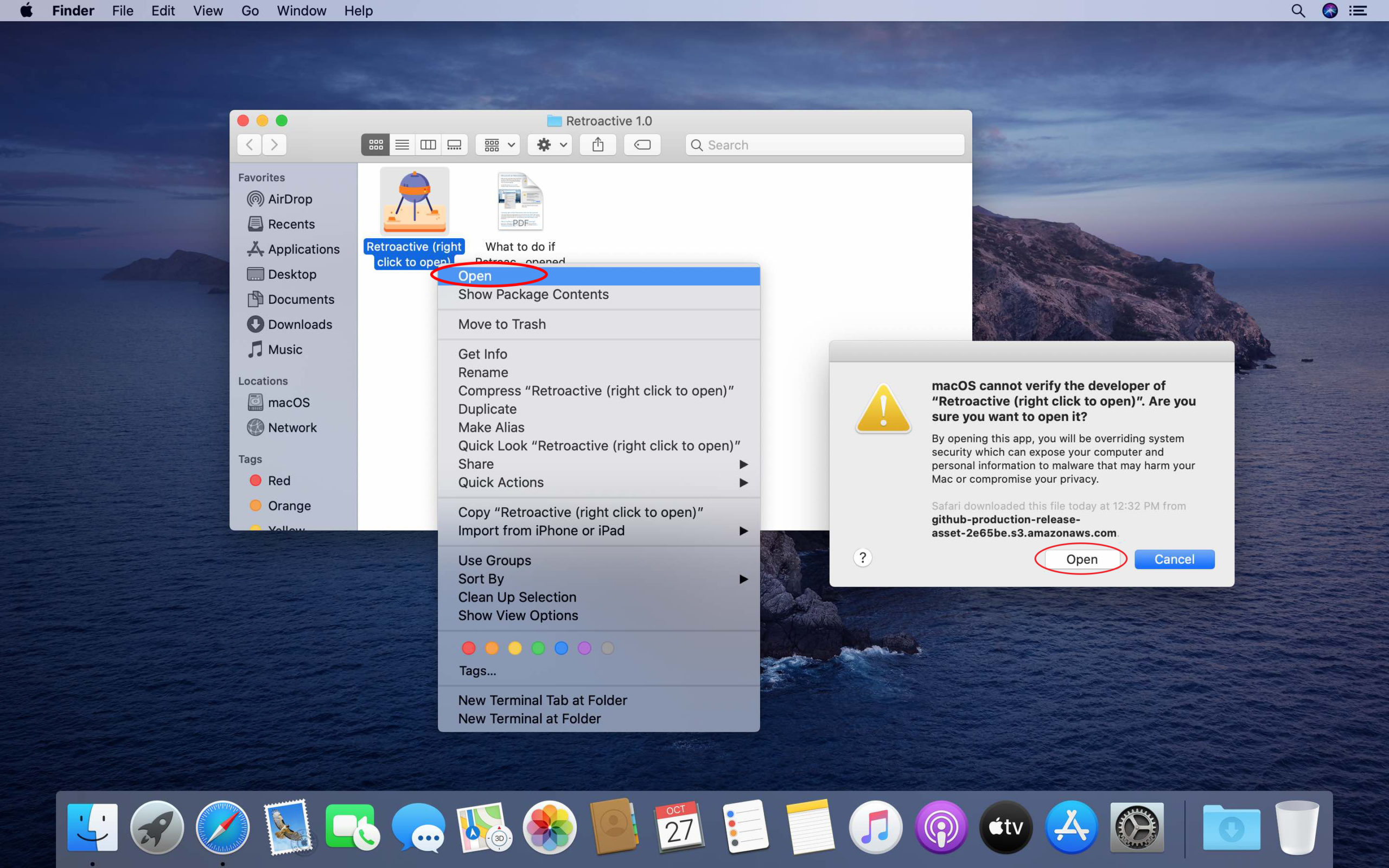Switch Finder to icon view
This screenshot has width=1389, height=868.
[x=375, y=145]
